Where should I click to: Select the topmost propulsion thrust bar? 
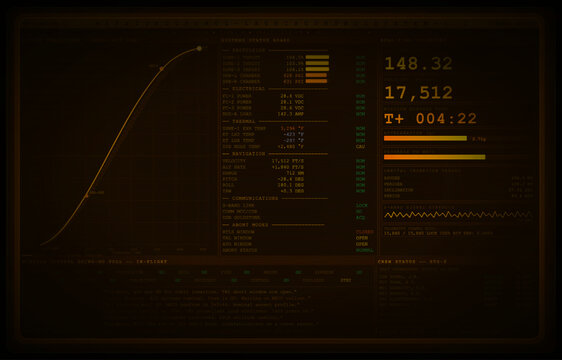(317, 57)
